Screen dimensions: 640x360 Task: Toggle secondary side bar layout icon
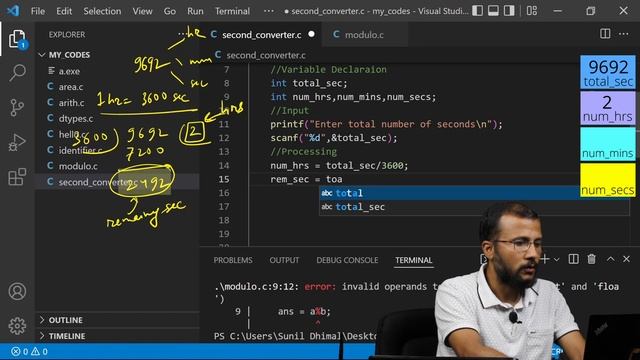pyautogui.click(x=509, y=11)
